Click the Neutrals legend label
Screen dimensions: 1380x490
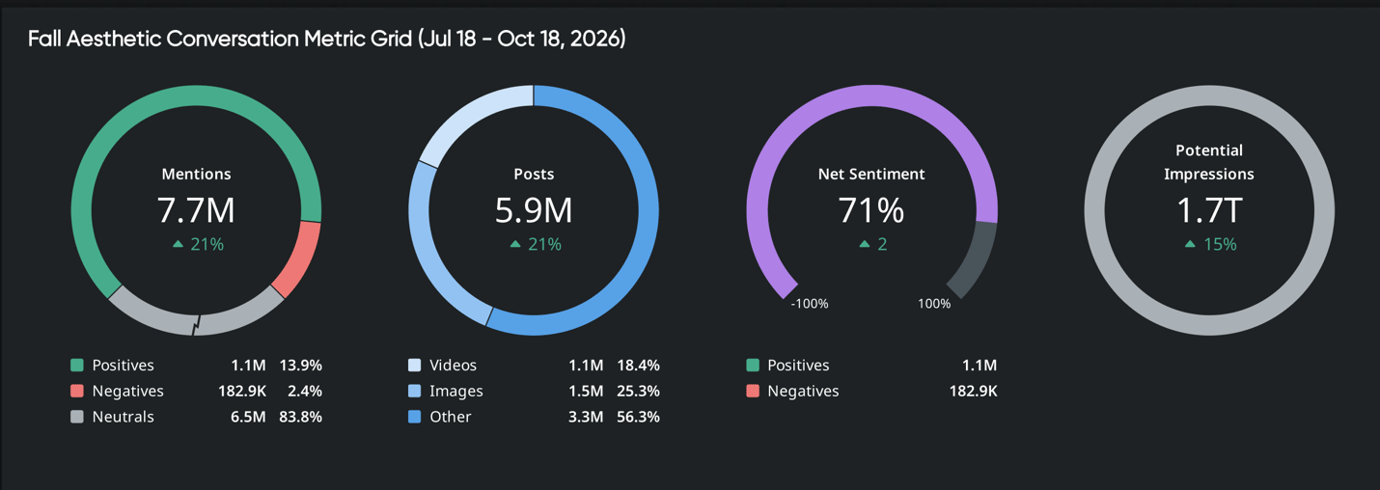click(123, 417)
